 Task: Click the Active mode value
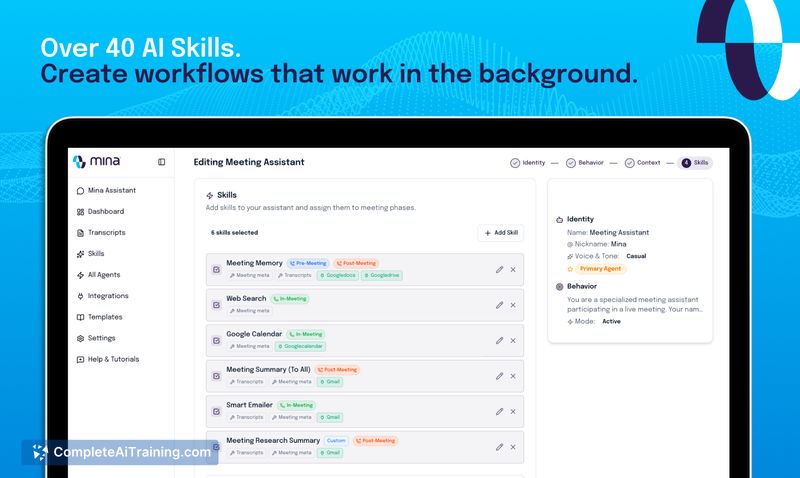pyautogui.click(x=611, y=321)
